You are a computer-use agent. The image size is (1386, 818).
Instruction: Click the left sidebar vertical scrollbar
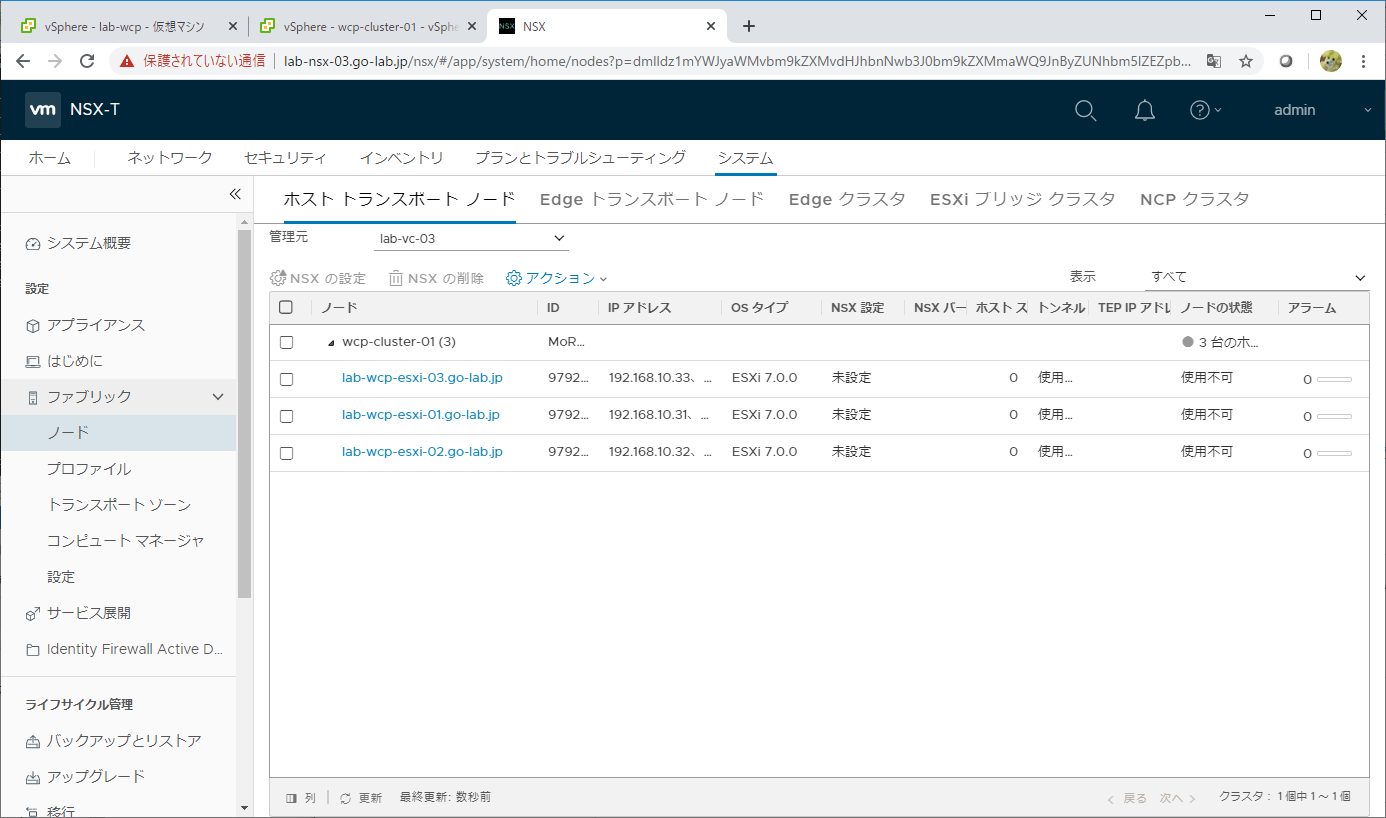click(245, 413)
